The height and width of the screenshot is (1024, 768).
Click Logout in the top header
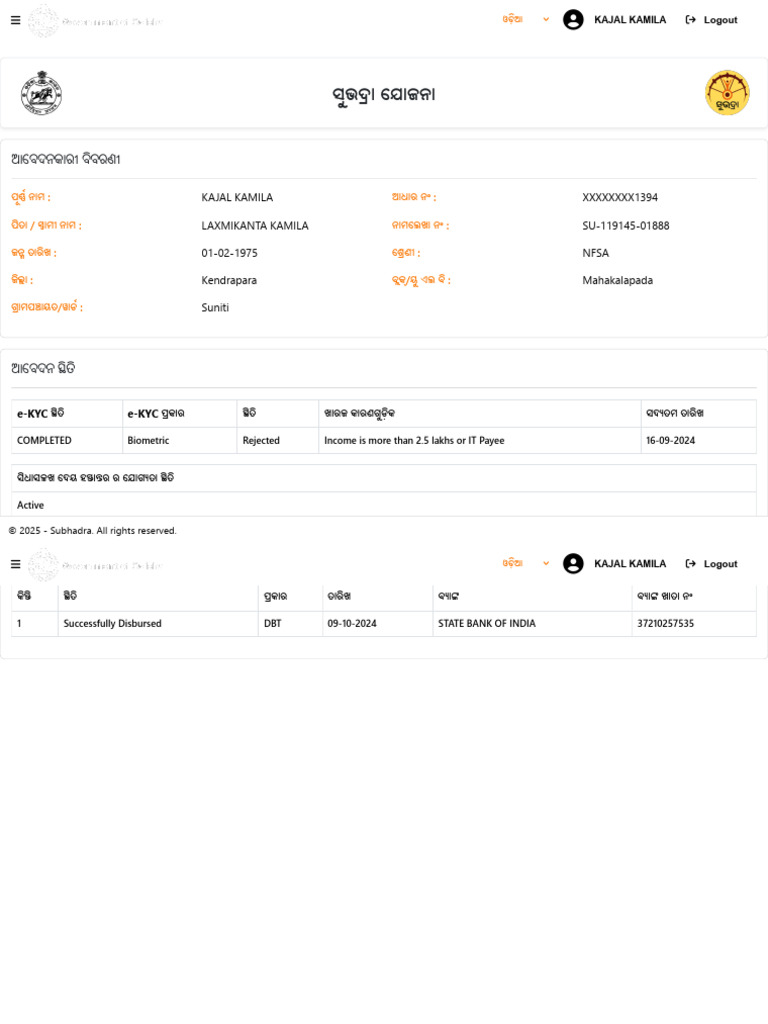coord(711,20)
